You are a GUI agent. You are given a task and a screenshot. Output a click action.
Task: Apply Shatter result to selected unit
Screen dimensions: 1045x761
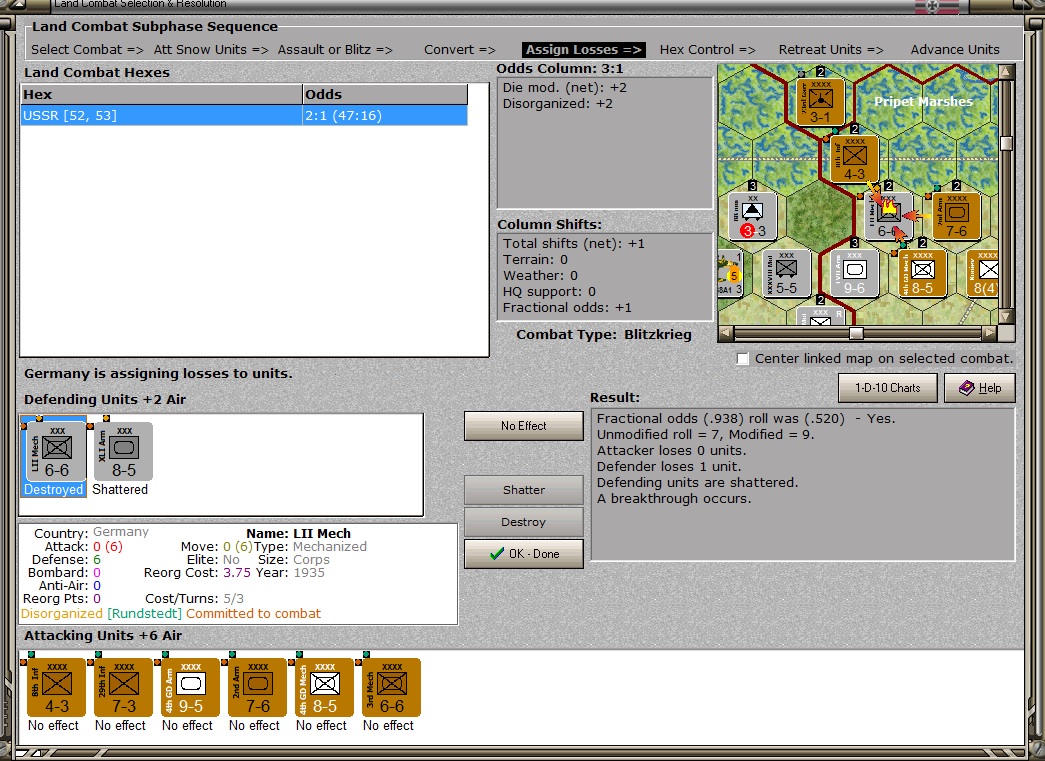point(524,490)
